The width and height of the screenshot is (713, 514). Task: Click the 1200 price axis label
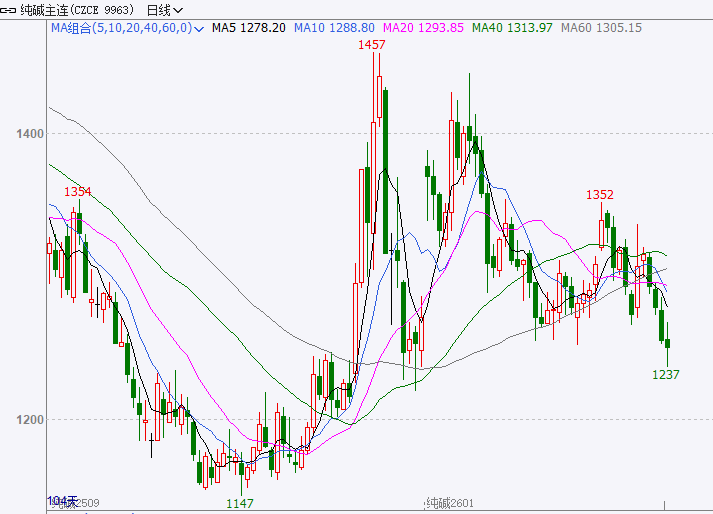[28, 419]
